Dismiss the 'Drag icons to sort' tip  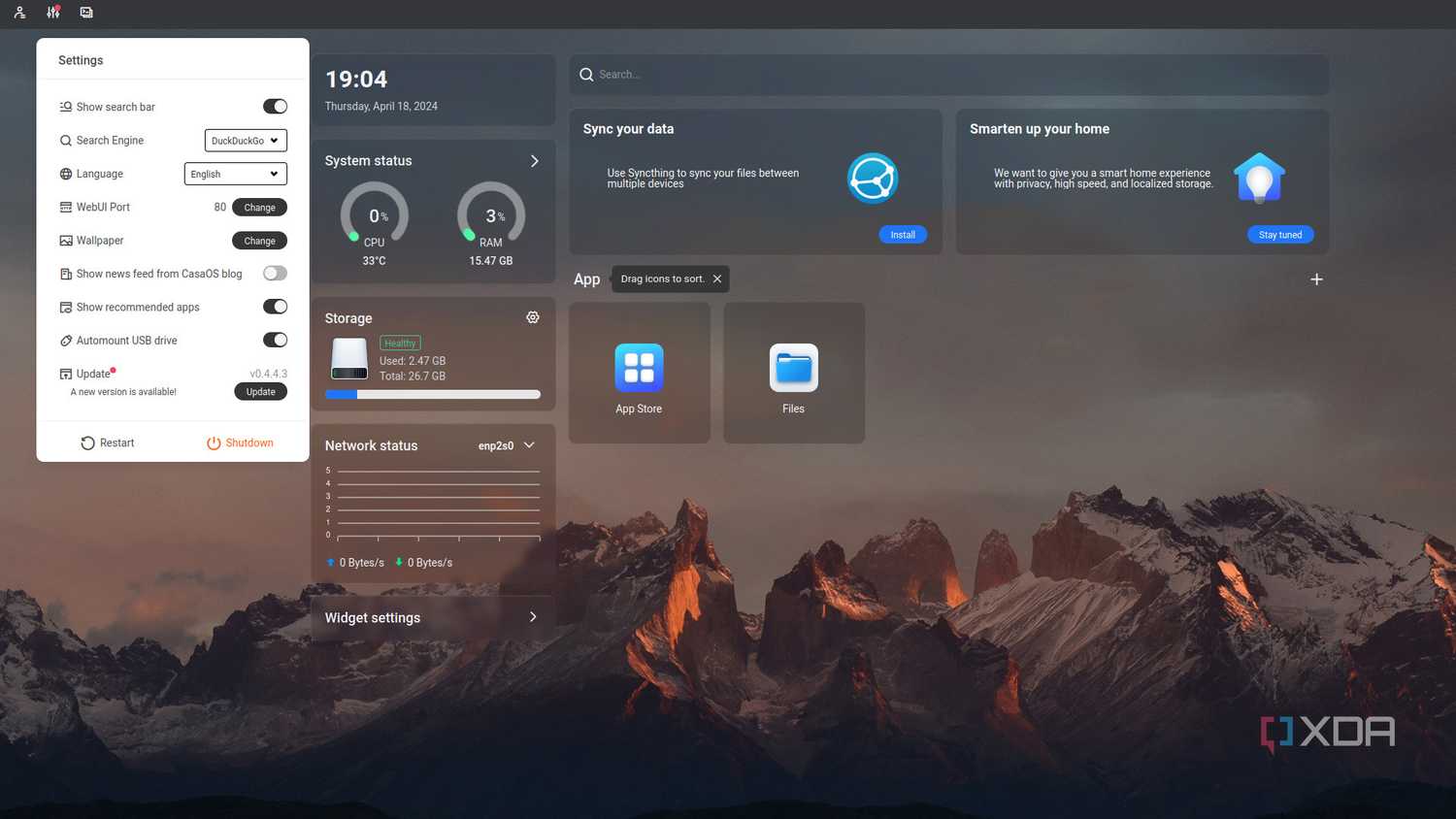point(717,278)
